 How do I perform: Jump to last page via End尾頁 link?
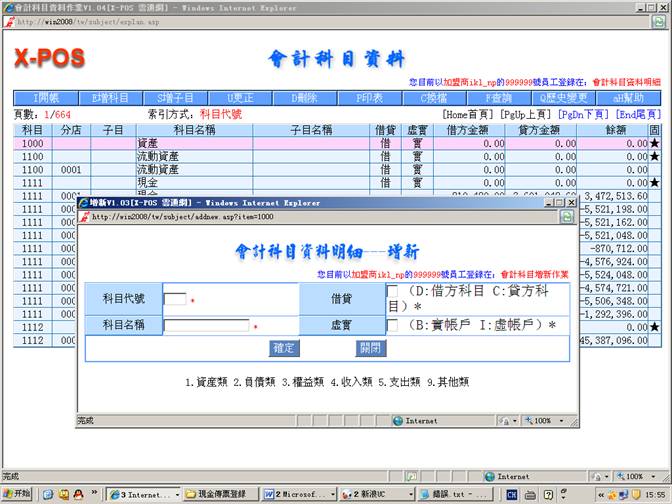[635, 115]
